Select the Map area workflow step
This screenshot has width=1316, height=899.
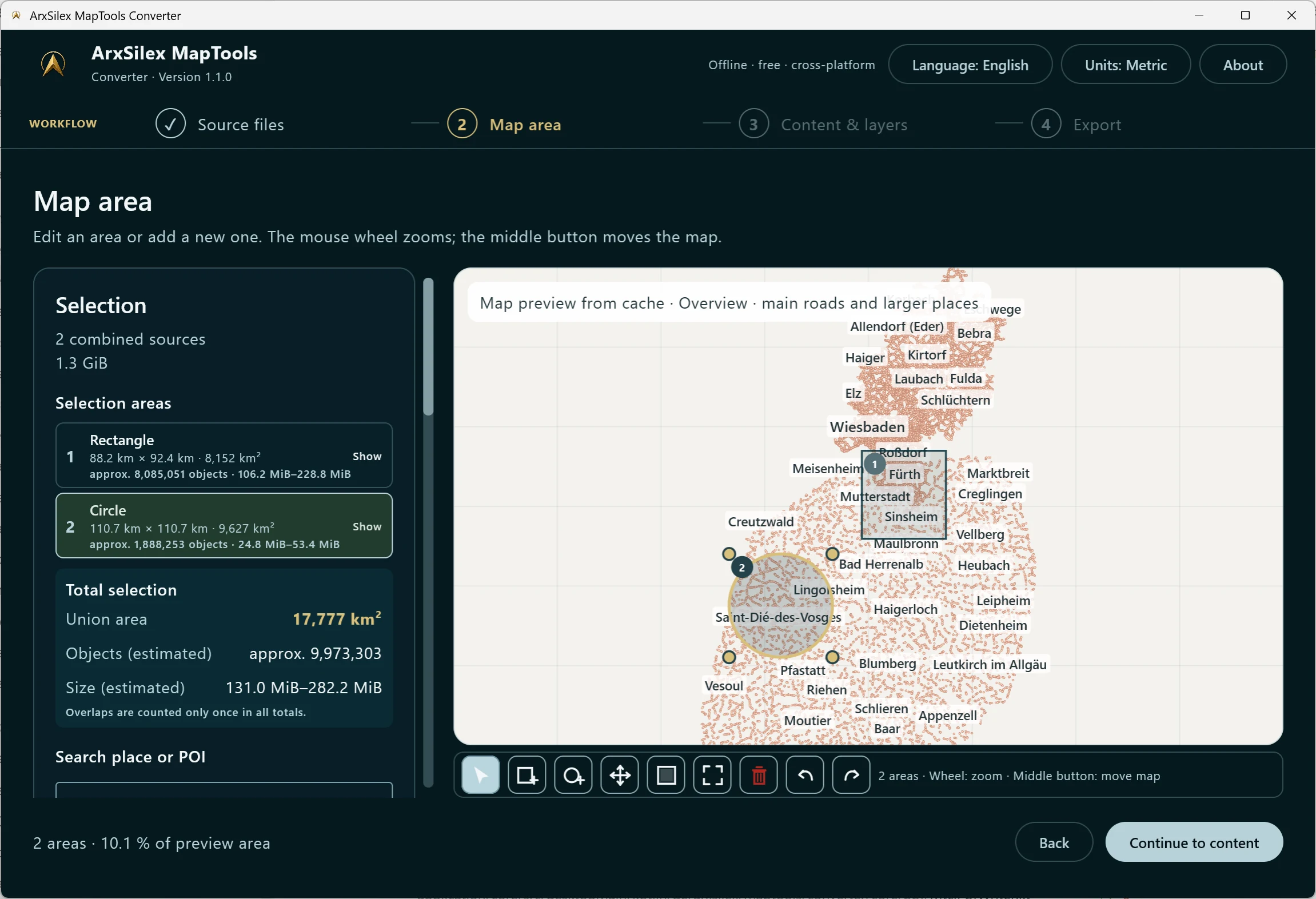click(x=504, y=124)
